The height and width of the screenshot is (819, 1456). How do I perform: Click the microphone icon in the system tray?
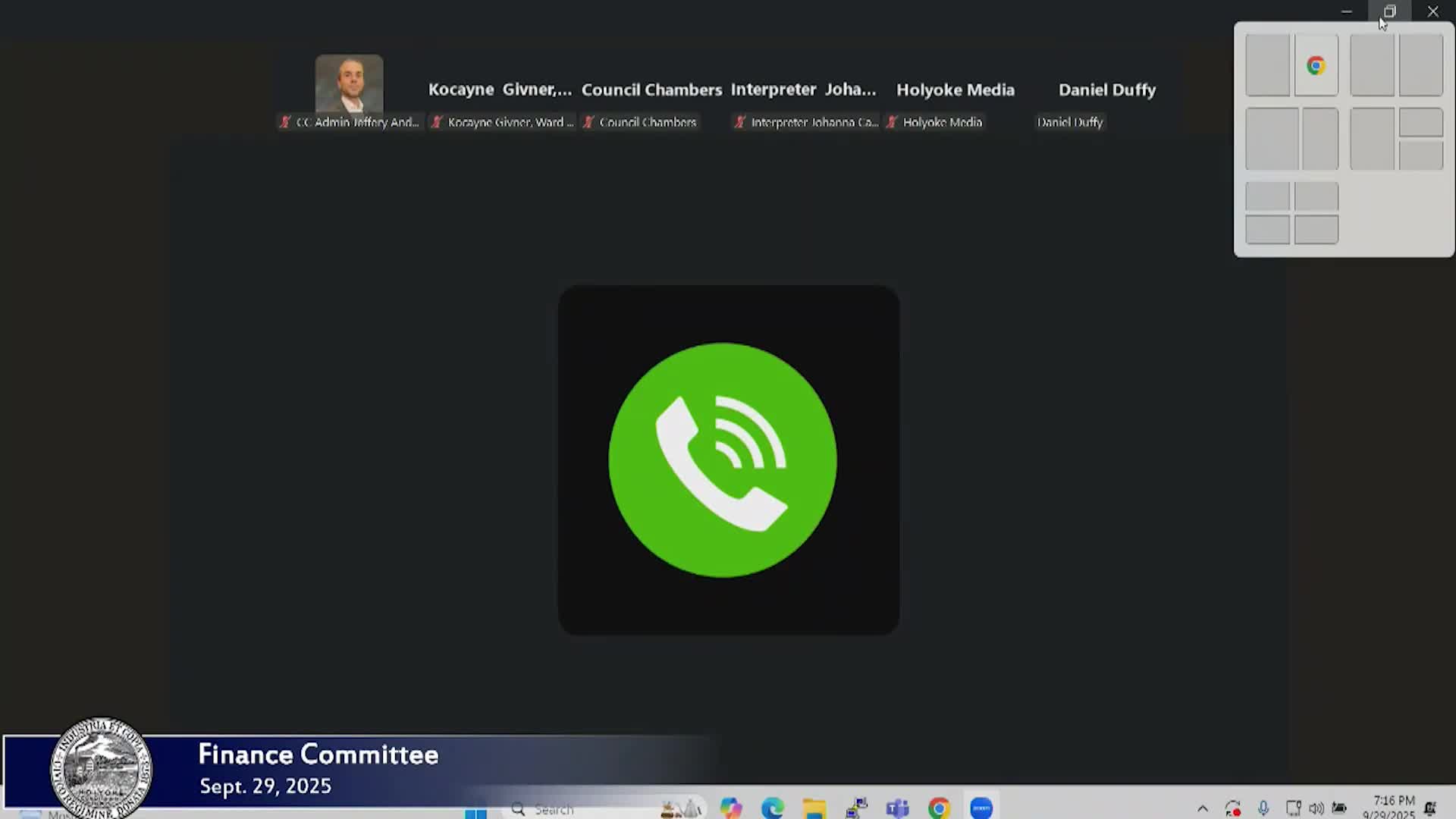point(1263,808)
